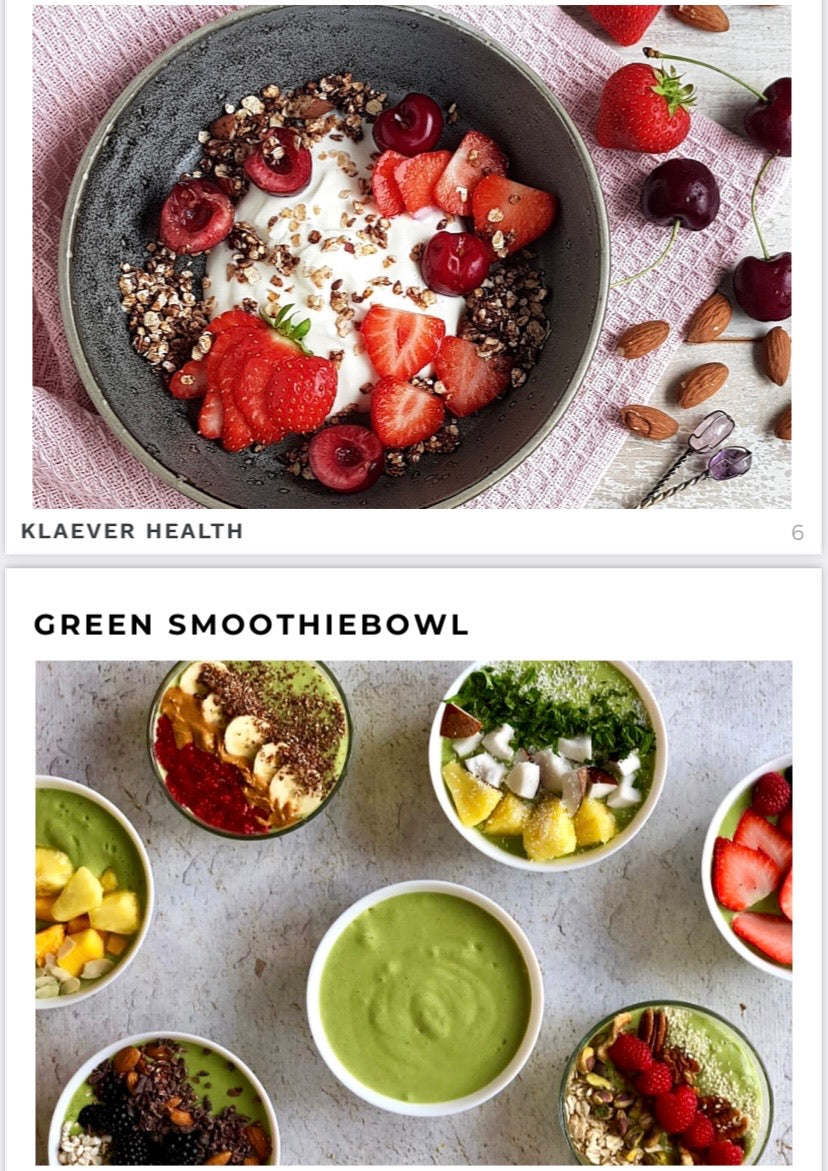Click the gap between the two pages
The height and width of the screenshot is (1171, 828).
pos(414,561)
